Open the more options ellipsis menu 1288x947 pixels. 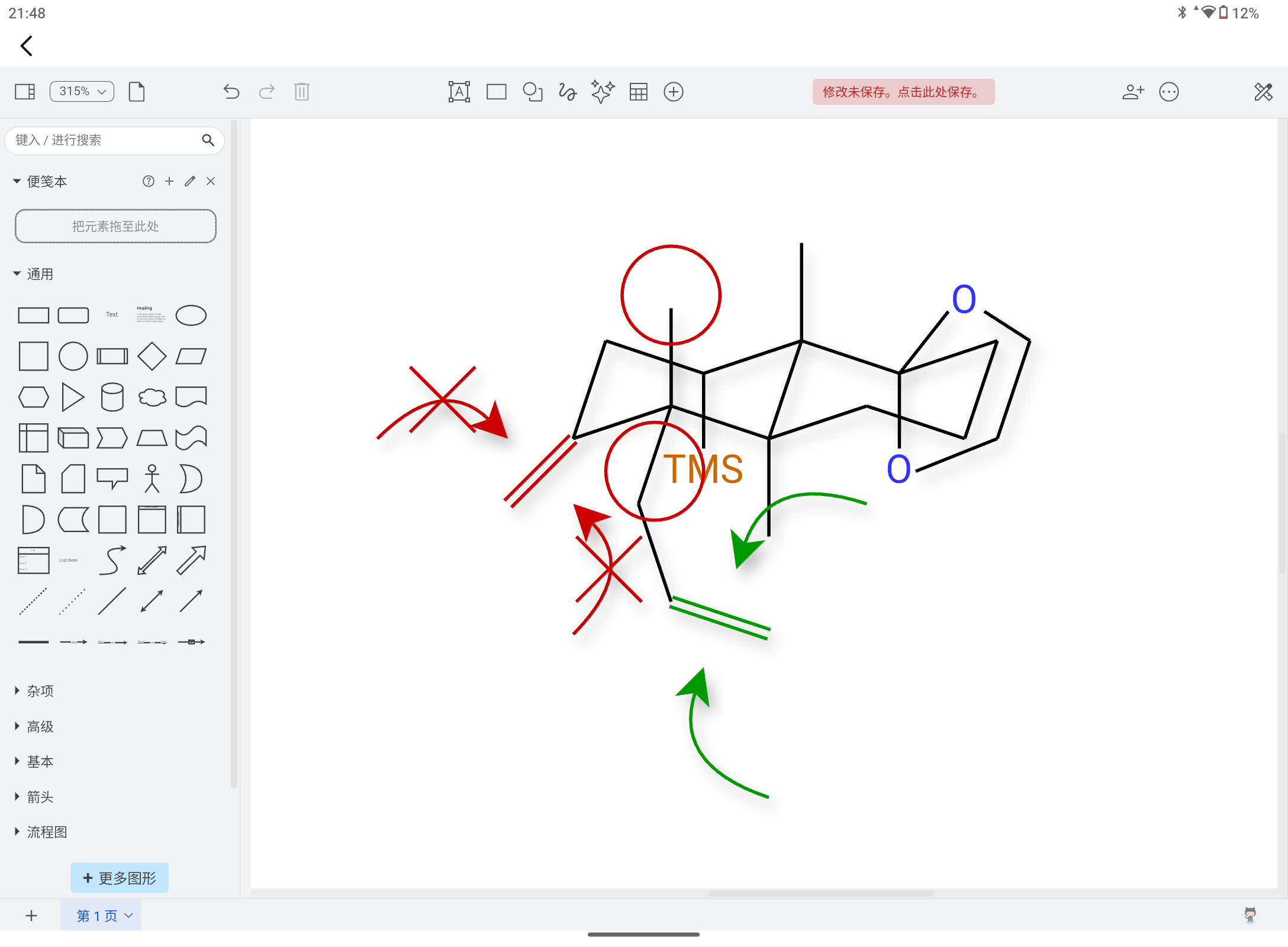[1169, 92]
